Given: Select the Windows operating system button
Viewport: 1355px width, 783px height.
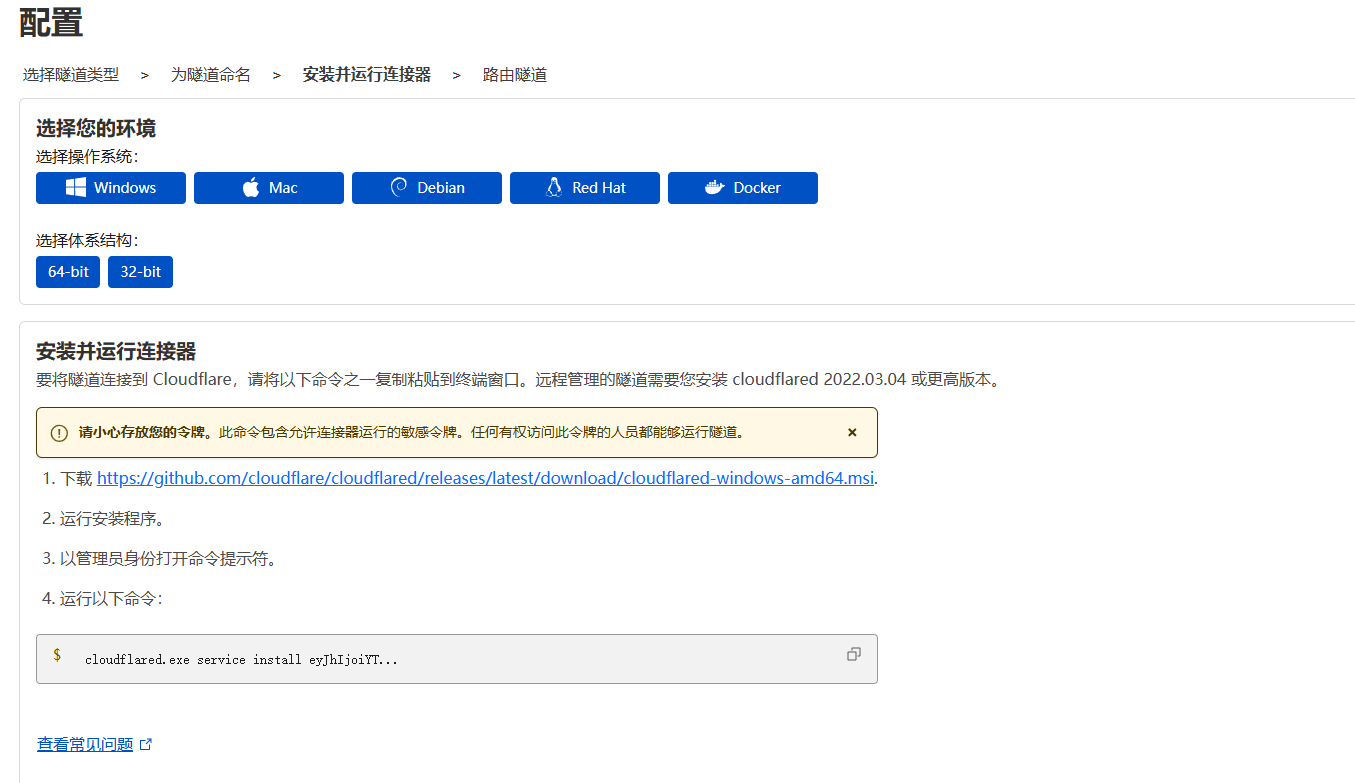Looking at the screenshot, I should coord(111,188).
